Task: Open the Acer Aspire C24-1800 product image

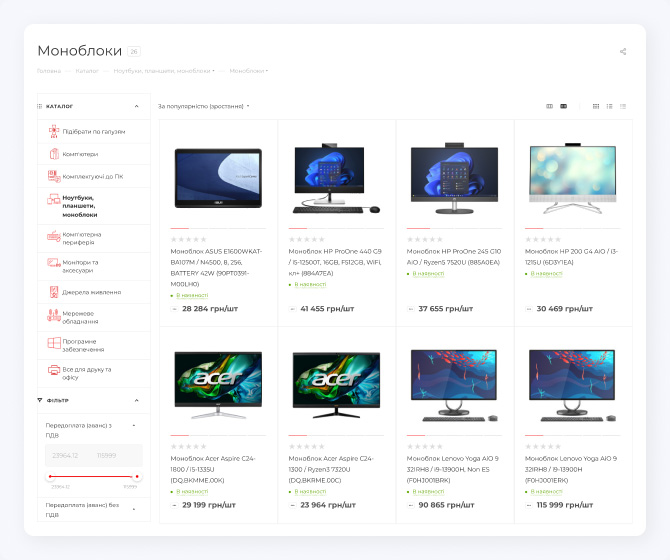Action: tap(218, 384)
